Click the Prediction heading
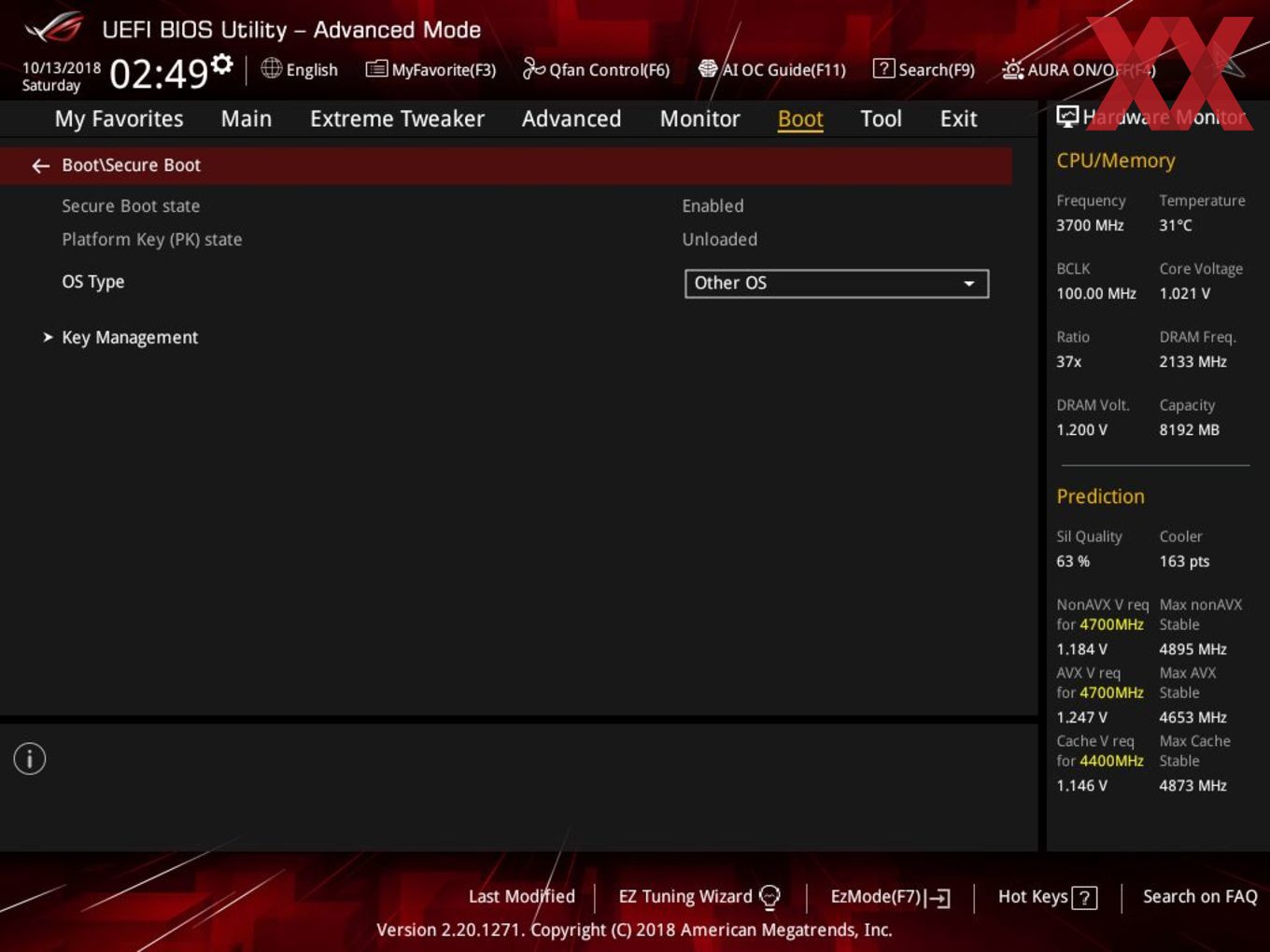Screen dimensions: 1270x952 [1100, 497]
